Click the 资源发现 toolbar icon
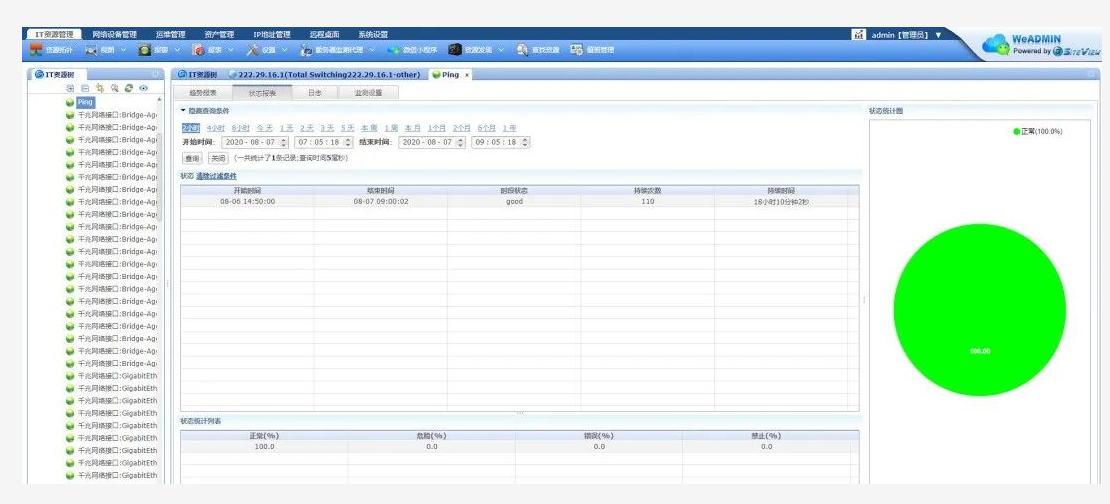Screen dimensions: 1110x504 (455, 50)
